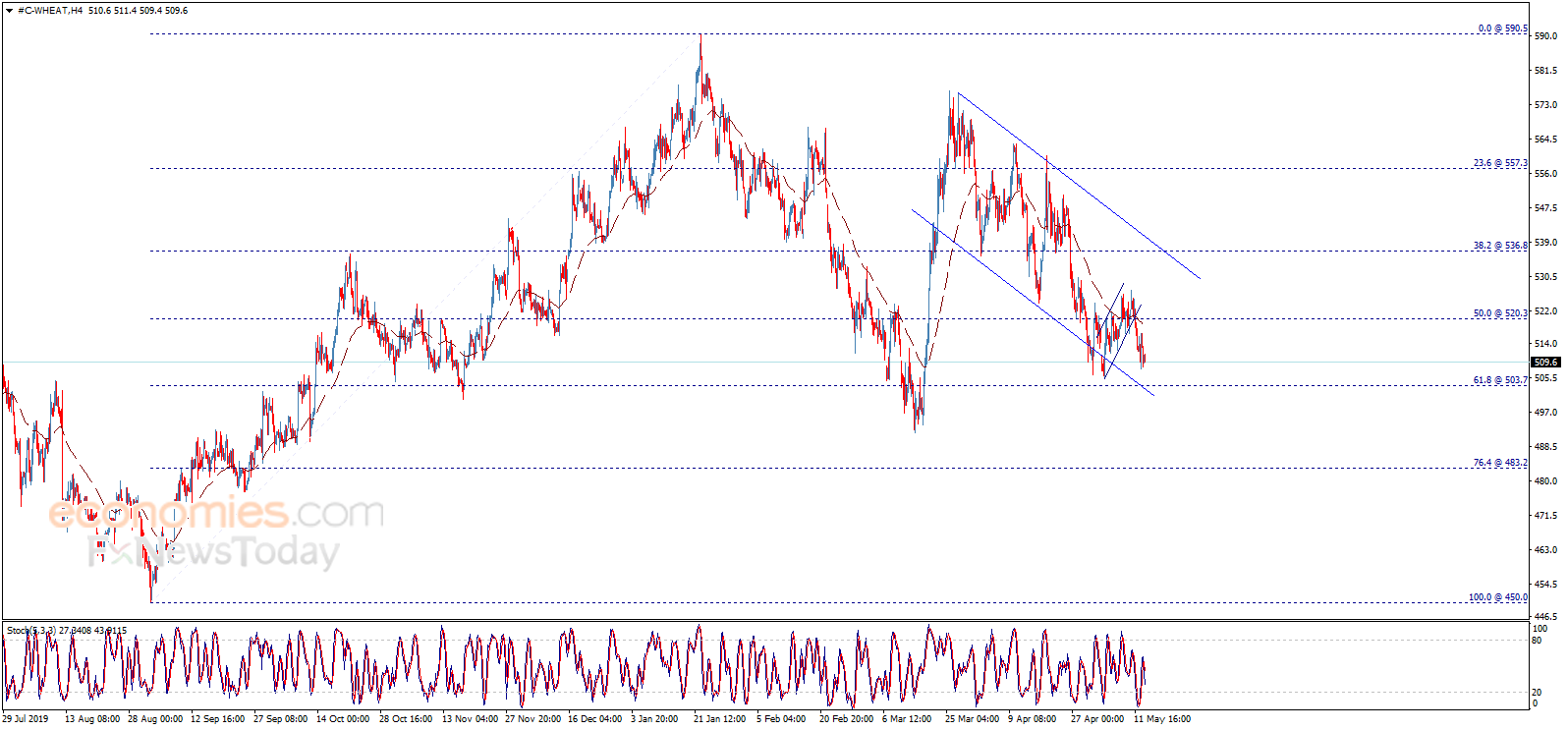Click the '50.0 @ 520.3' Fibonacci label
Screen dimensions: 1568x730
click(1500, 313)
